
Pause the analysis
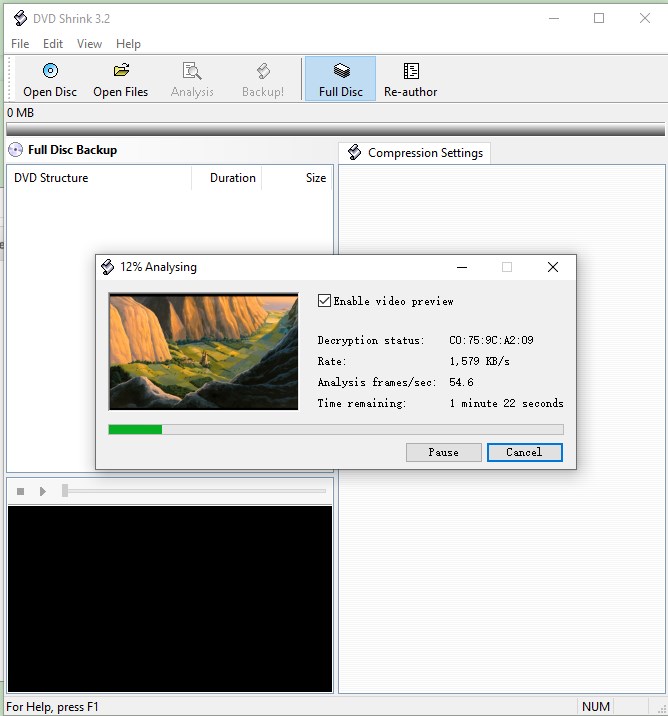[443, 452]
